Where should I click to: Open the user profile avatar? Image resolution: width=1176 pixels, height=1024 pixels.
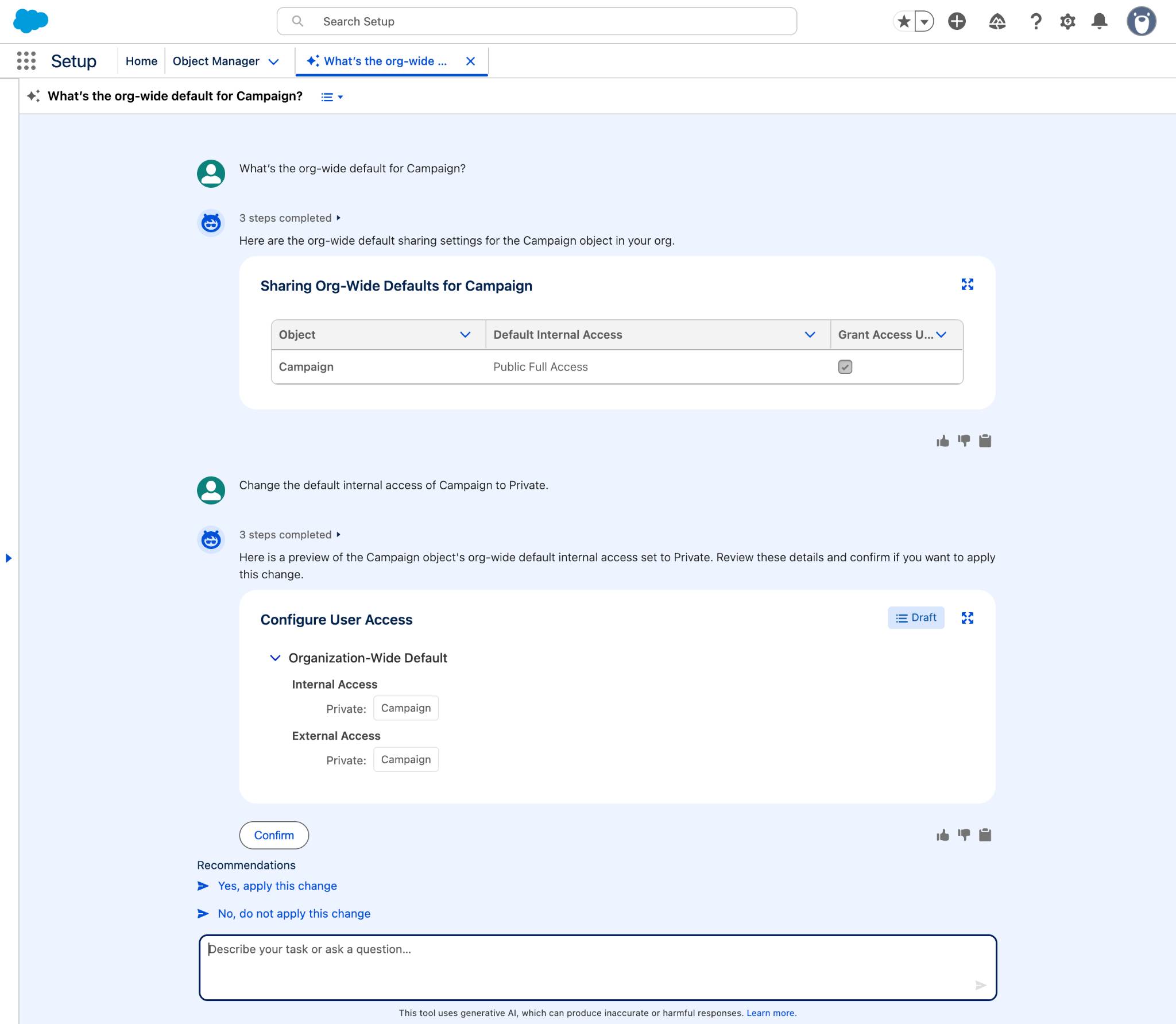tap(1141, 22)
